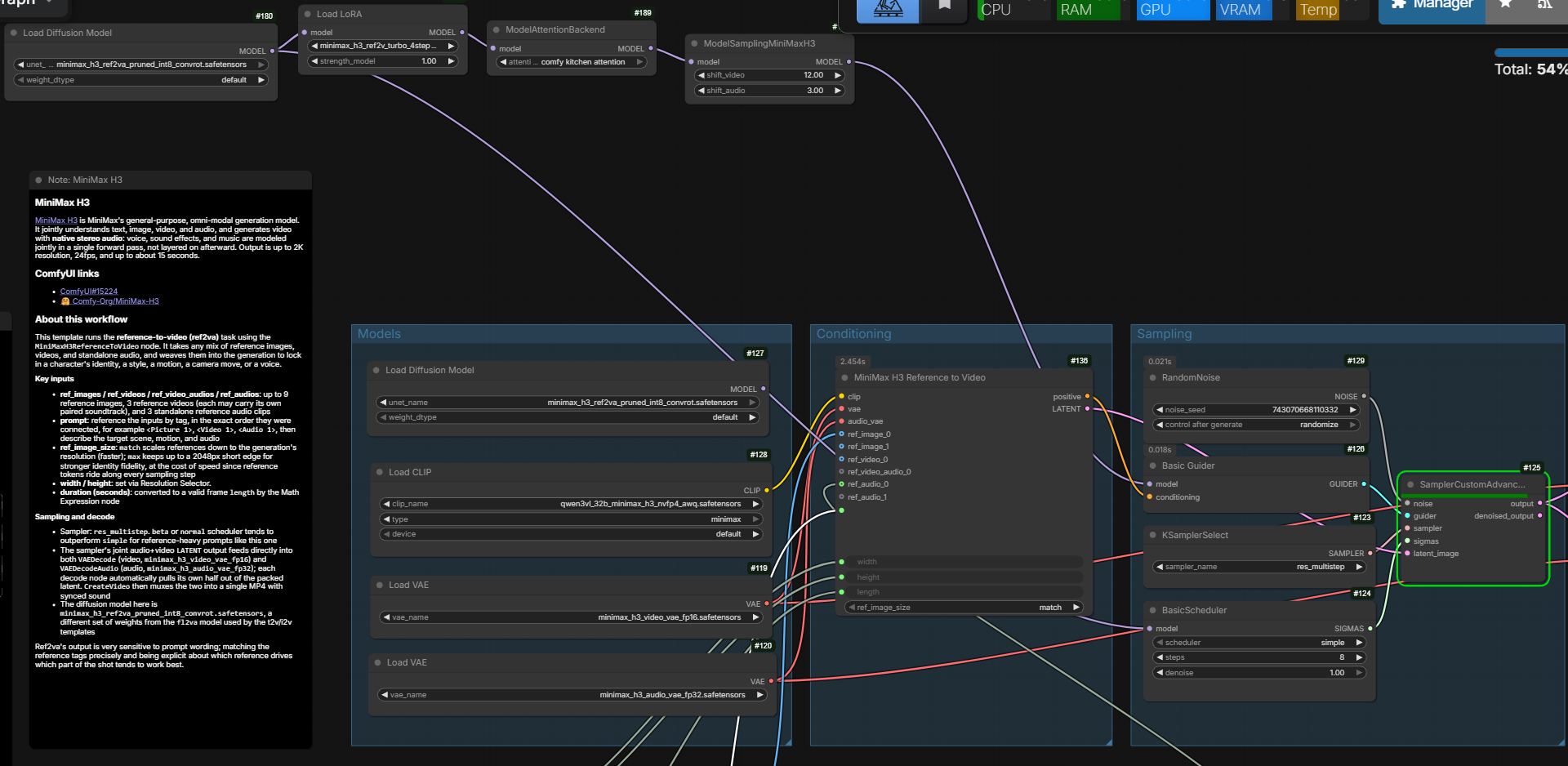Screen dimensions: 1568x766
Task: Select the Sampling group title
Action: click(1165, 334)
